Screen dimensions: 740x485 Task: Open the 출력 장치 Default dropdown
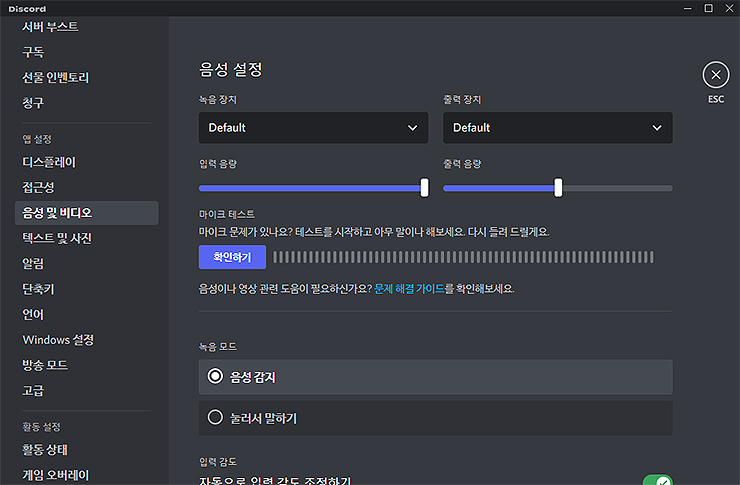(557, 127)
